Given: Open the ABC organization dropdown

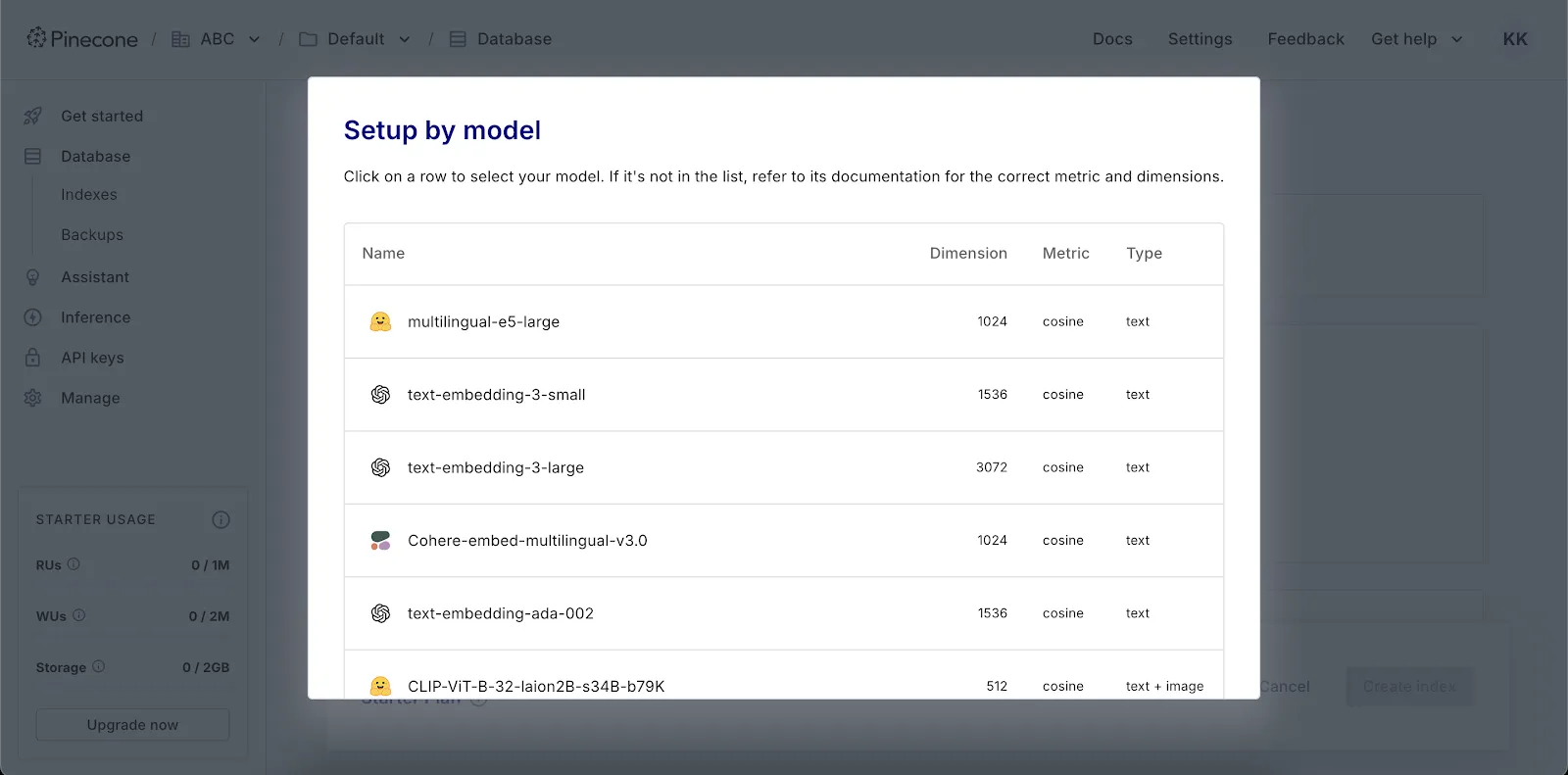Looking at the screenshot, I should tap(254, 39).
